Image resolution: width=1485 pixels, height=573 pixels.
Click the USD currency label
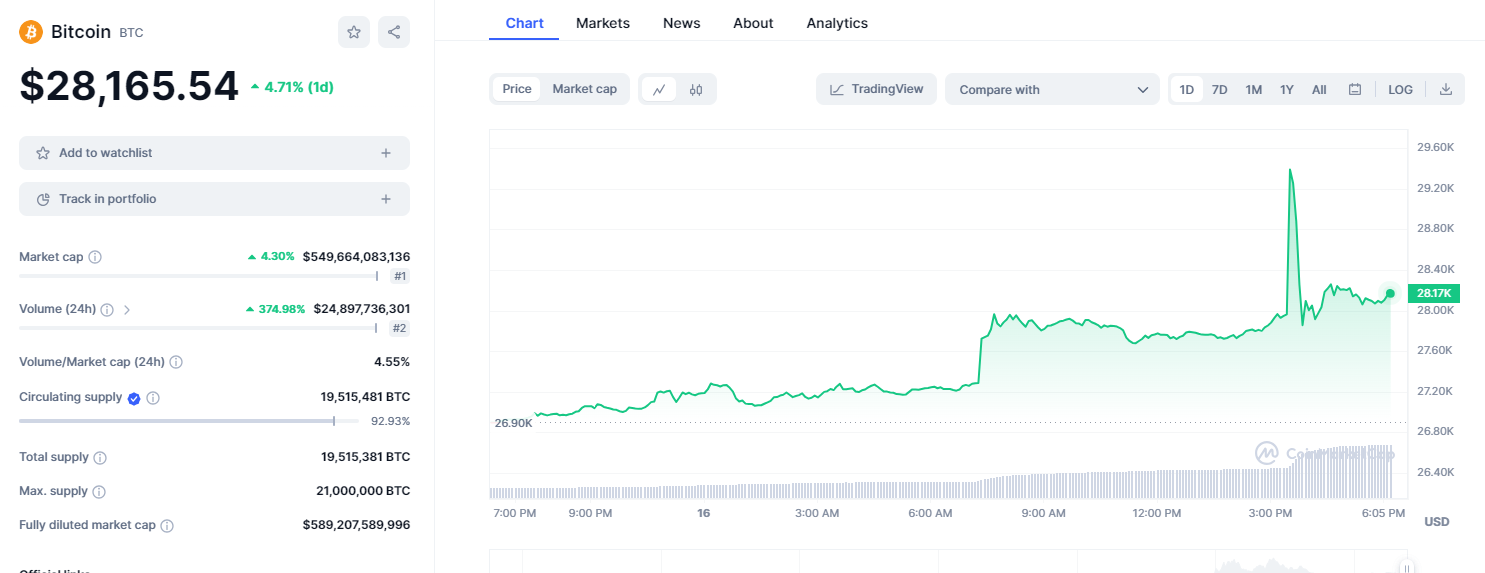[1437, 522]
